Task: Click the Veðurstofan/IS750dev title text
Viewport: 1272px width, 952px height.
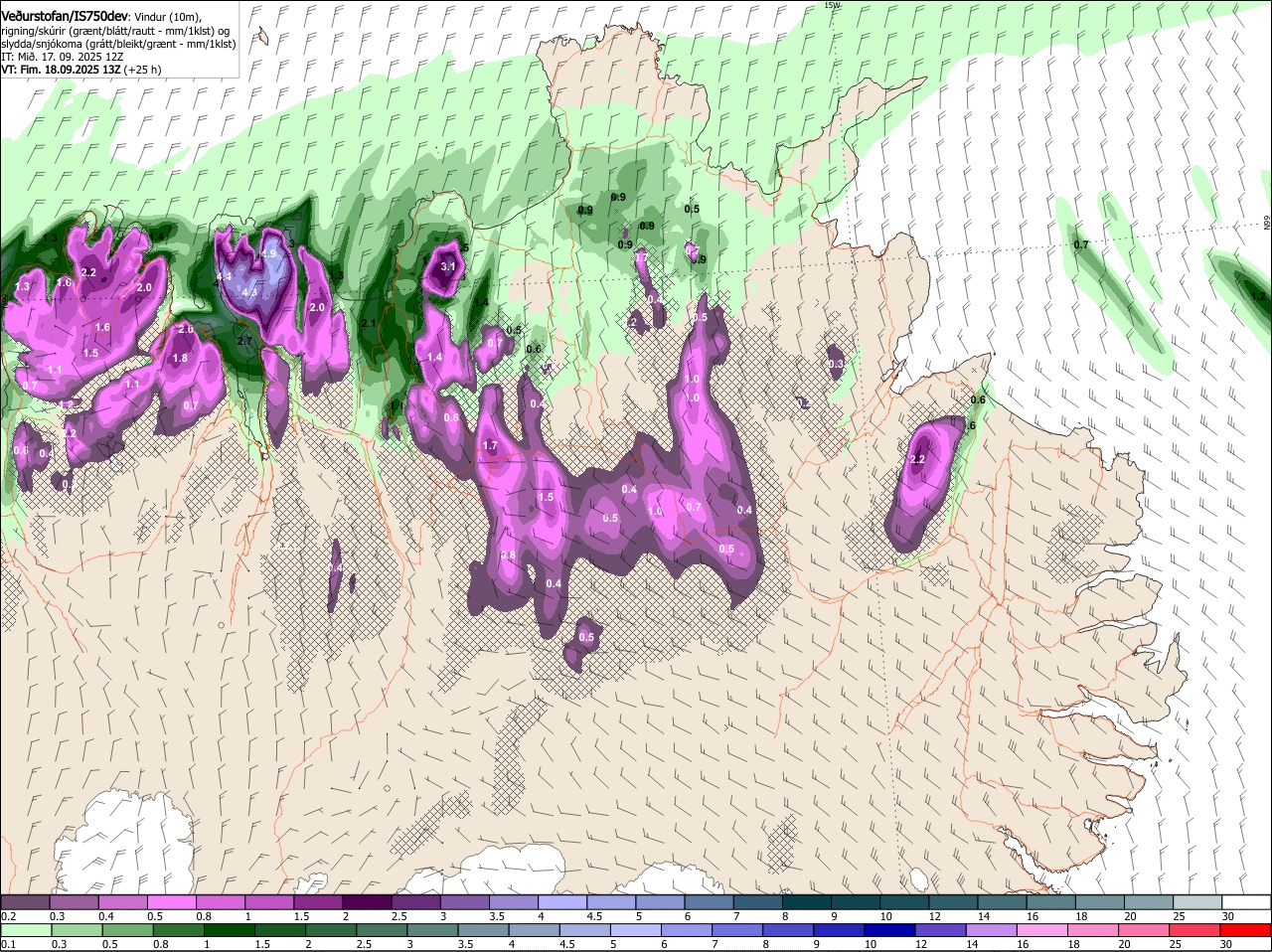Action: pyautogui.click(x=64, y=17)
